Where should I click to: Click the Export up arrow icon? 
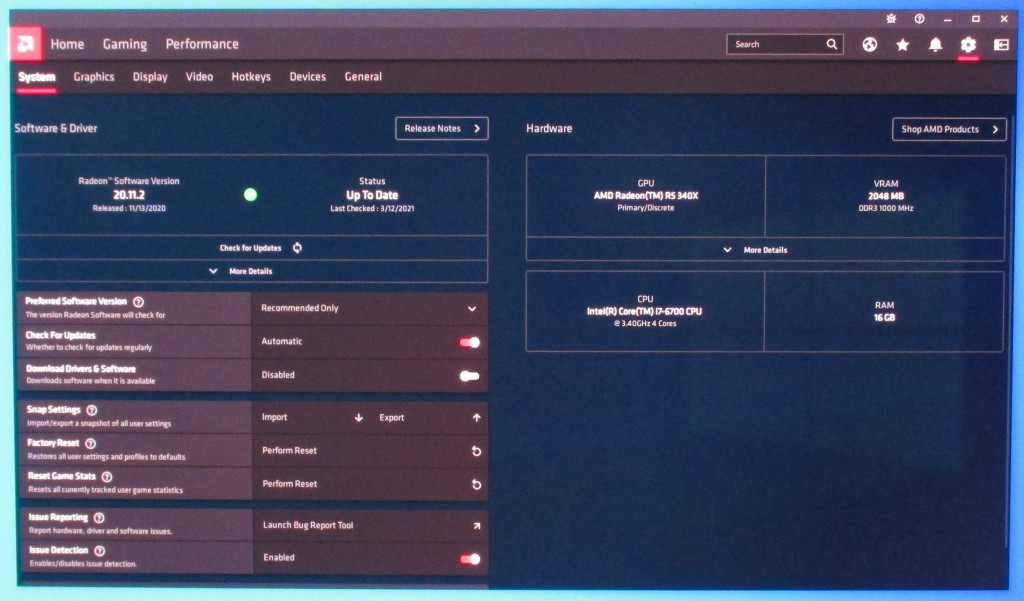pos(477,417)
